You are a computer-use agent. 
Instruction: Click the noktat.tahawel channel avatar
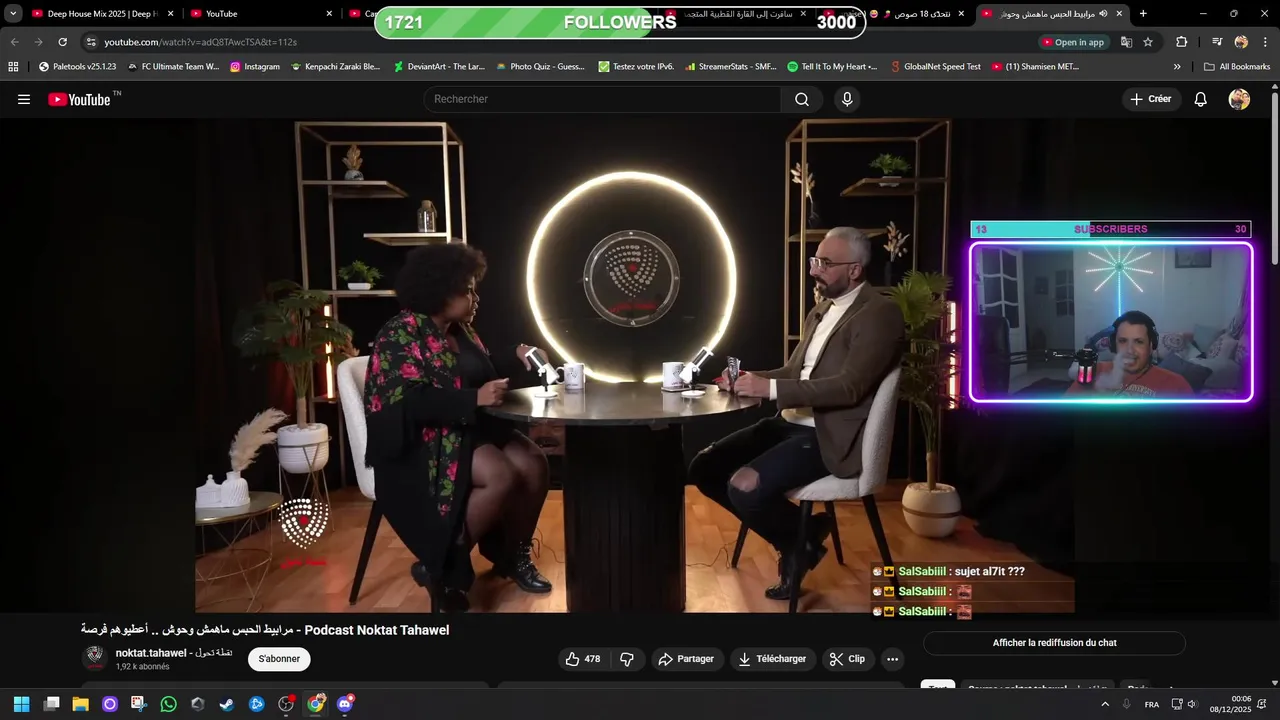click(x=95, y=658)
